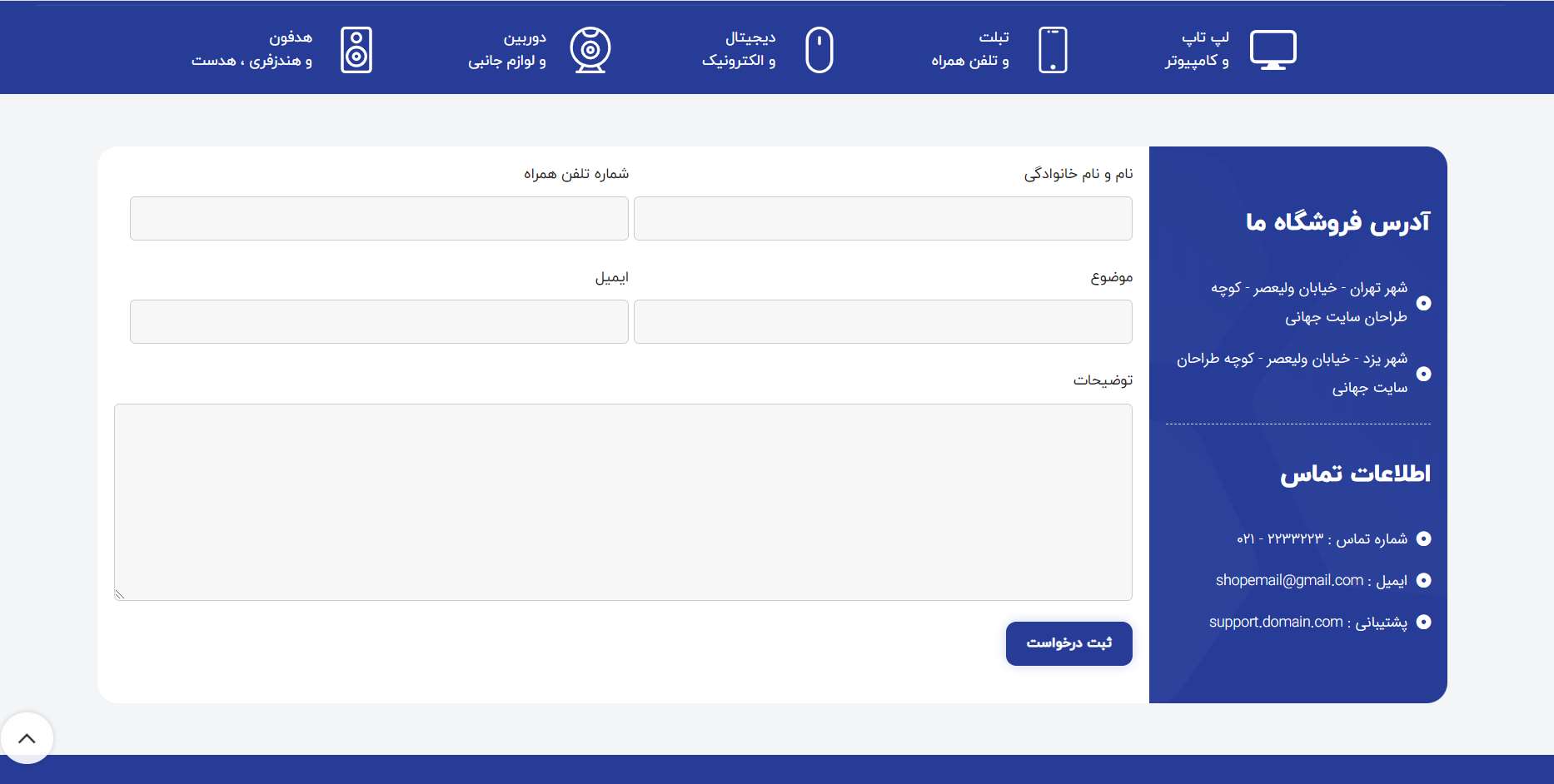This screenshot has width=1554, height=784.
Task: Click the توضیحات field label
Action: click(x=1103, y=380)
